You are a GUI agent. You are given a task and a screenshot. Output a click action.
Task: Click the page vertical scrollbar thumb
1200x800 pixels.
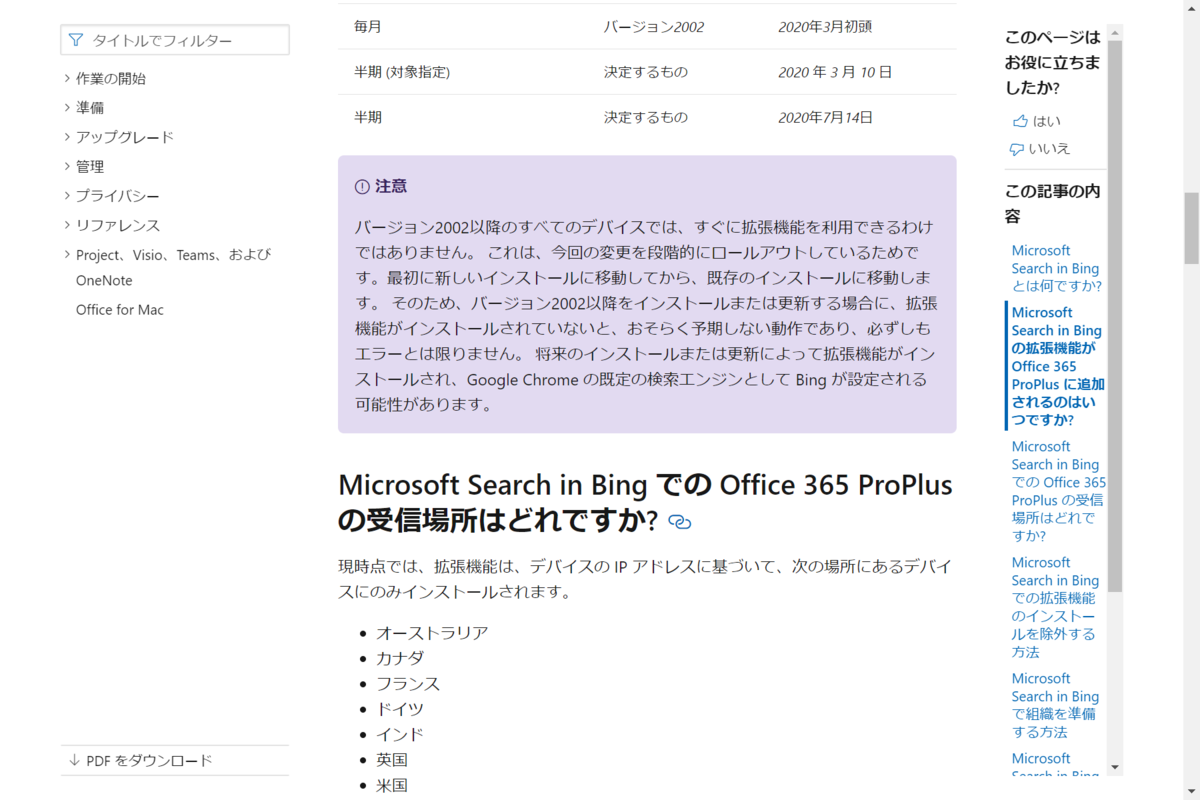1191,227
